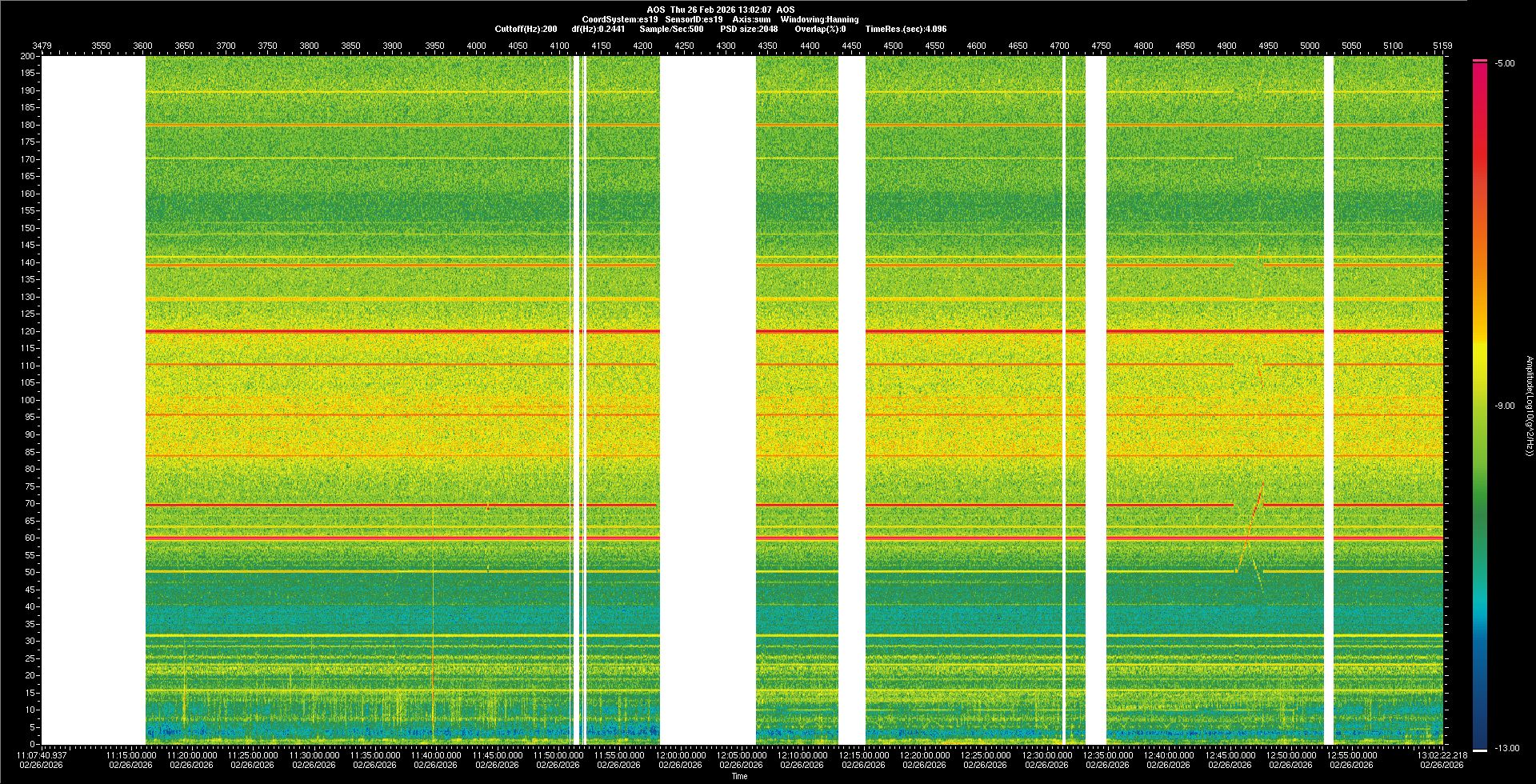Click the TimeRes.(sec):4.096 header parameter
The height and width of the screenshot is (784, 1536).
coord(906,29)
